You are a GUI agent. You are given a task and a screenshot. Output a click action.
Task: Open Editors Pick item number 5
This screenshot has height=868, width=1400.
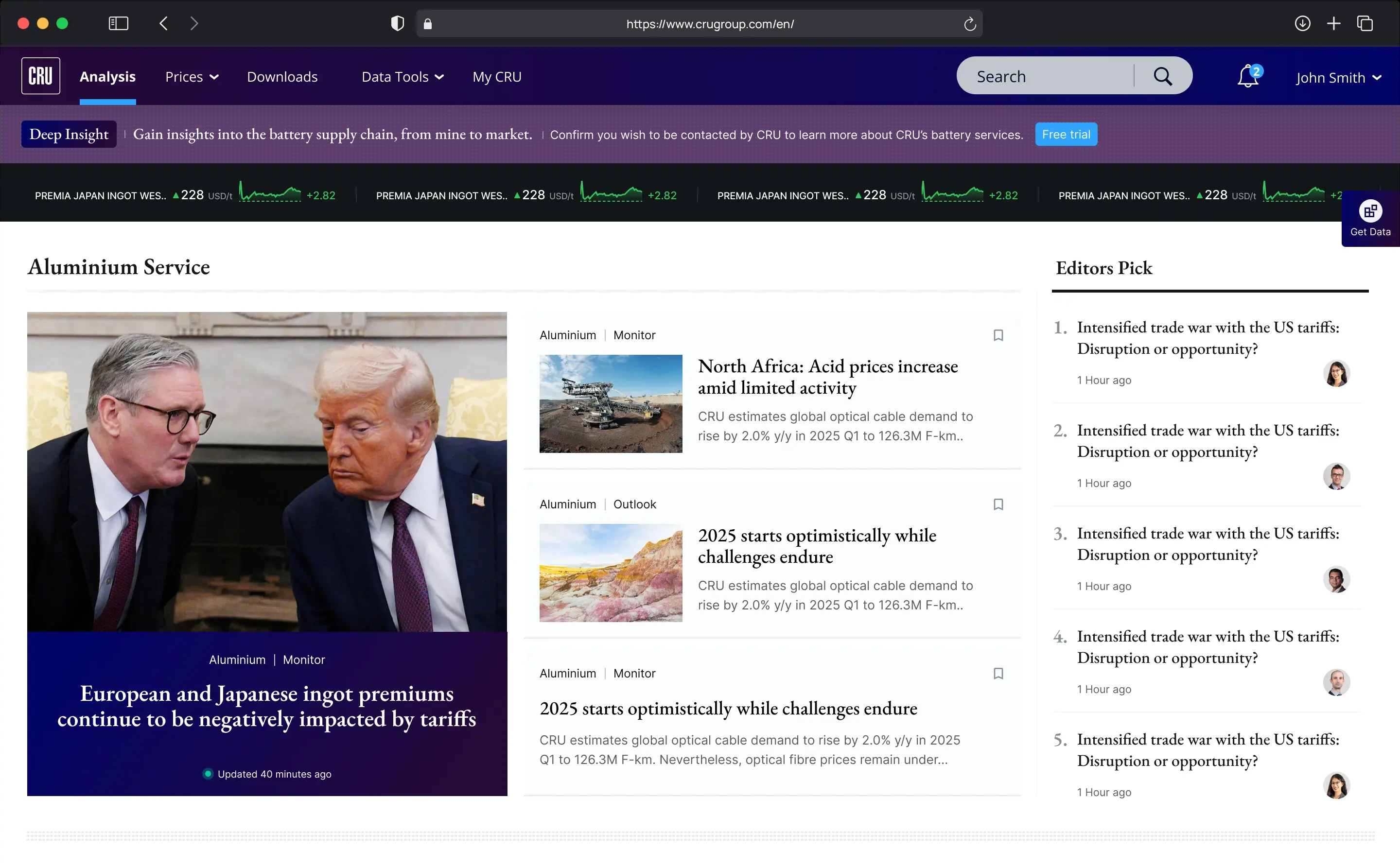click(x=1207, y=750)
